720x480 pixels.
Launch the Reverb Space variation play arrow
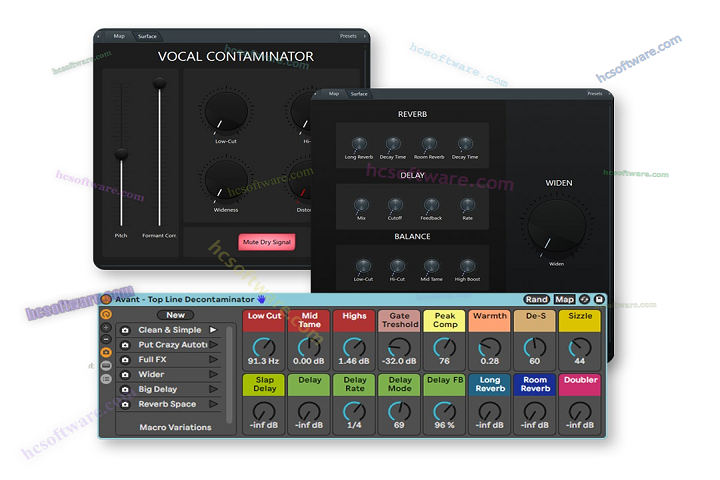click(x=213, y=404)
